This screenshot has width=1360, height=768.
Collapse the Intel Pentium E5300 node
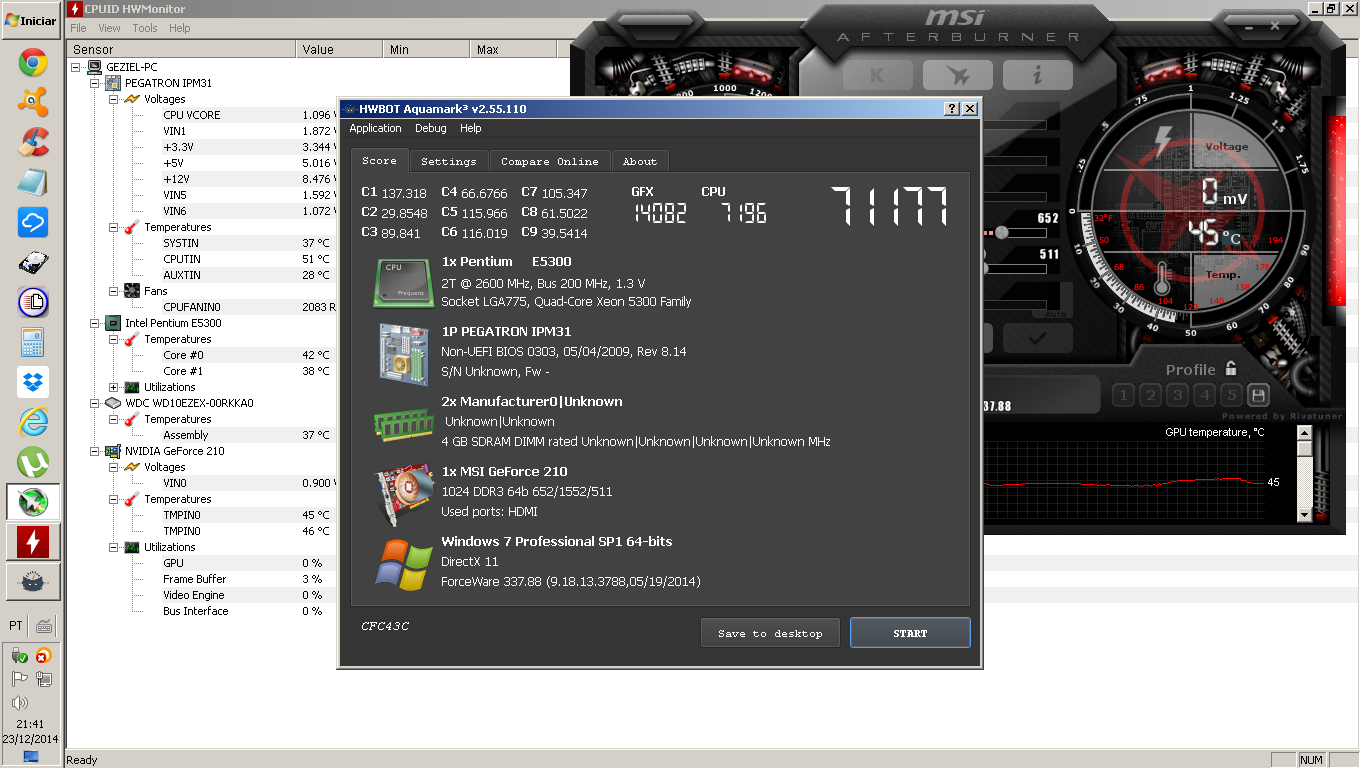click(x=95, y=323)
